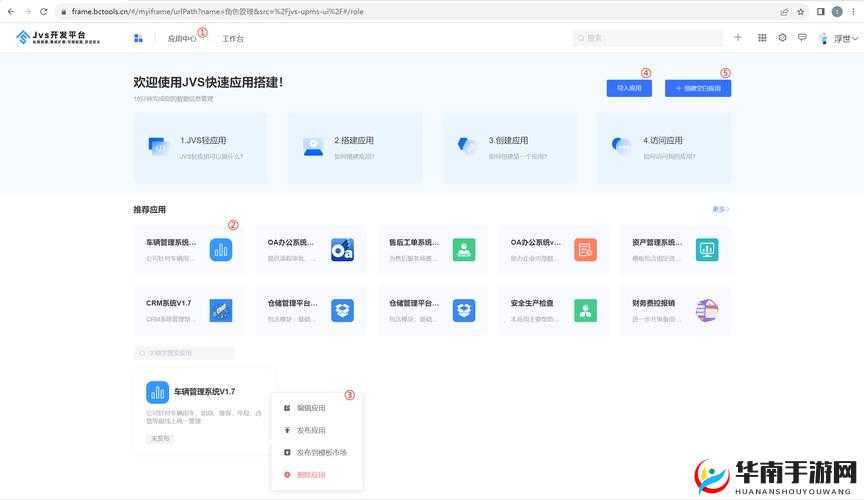Reload the page with refresh icon
Image resolution: width=864 pixels, height=500 pixels.
pos(44,11)
